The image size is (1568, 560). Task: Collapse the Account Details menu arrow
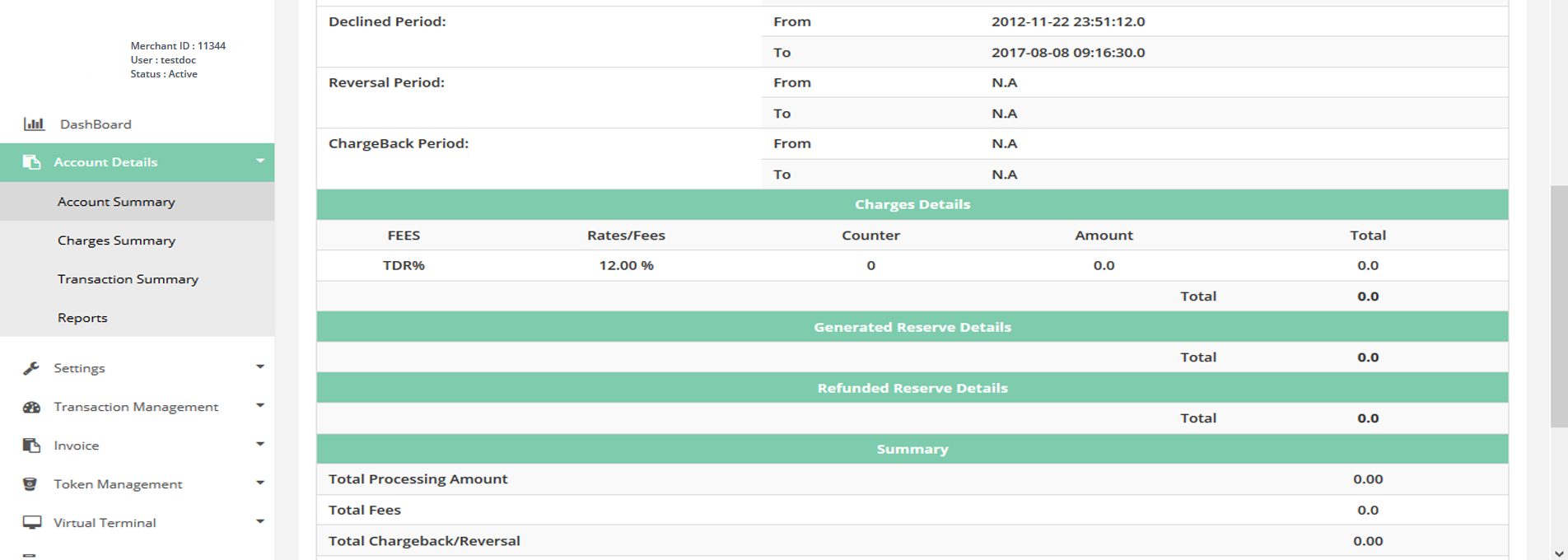pyautogui.click(x=260, y=161)
